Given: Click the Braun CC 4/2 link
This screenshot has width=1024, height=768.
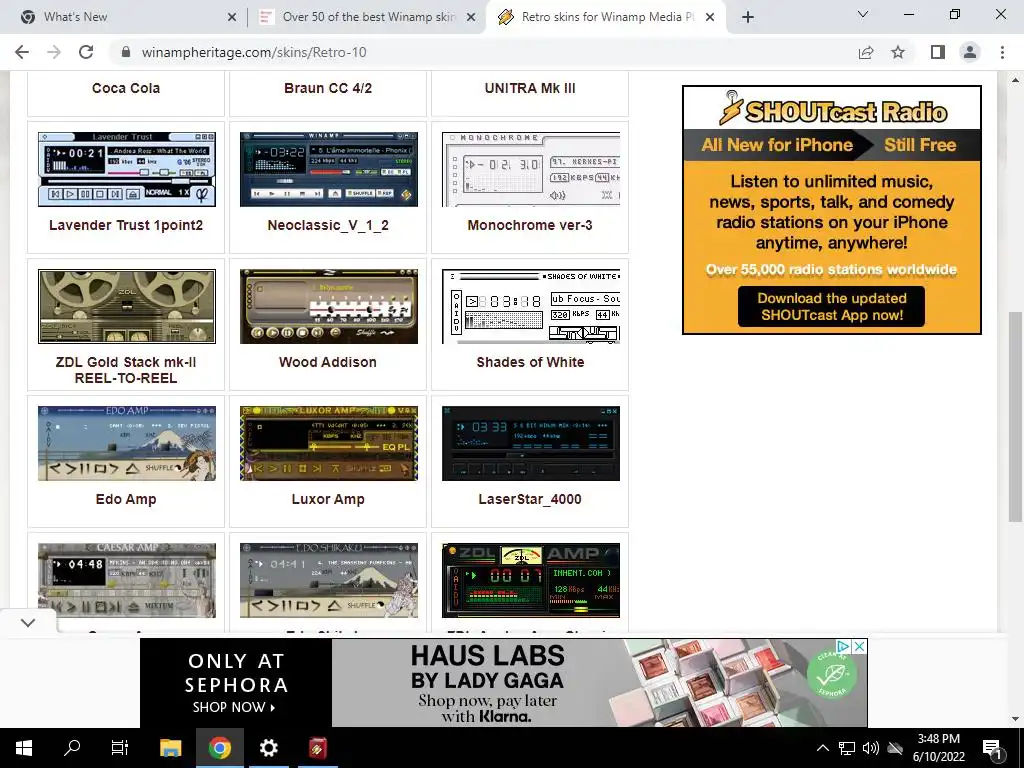Looking at the screenshot, I should tap(328, 88).
